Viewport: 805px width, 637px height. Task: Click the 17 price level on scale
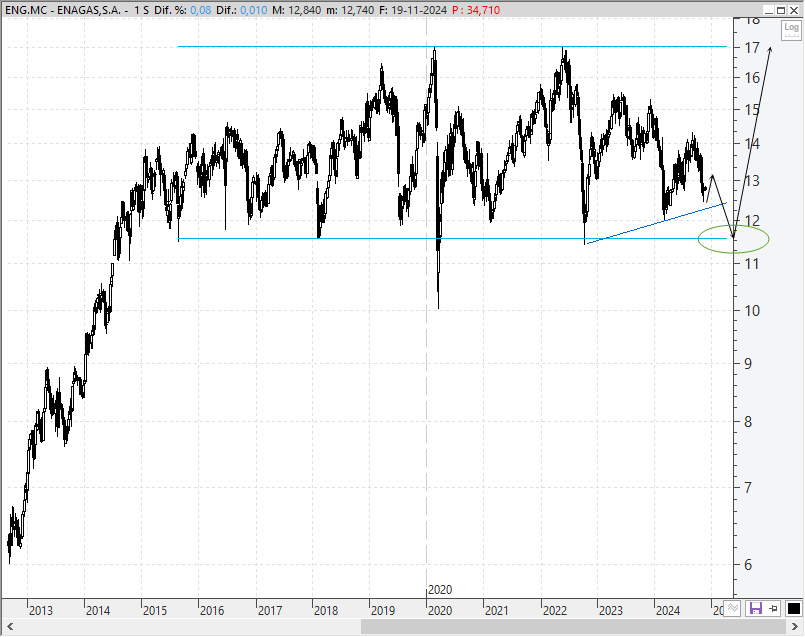[x=752, y=48]
